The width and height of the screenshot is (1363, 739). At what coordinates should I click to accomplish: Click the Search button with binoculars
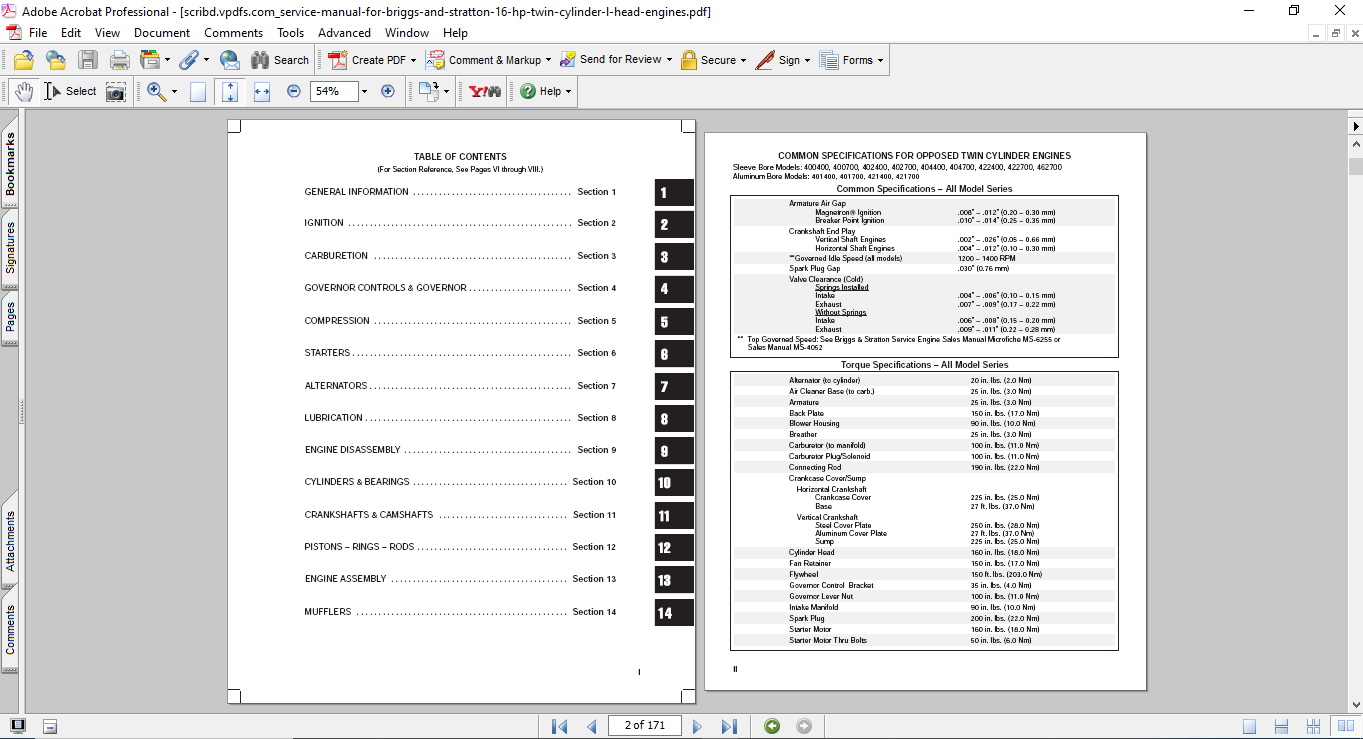click(x=280, y=60)
